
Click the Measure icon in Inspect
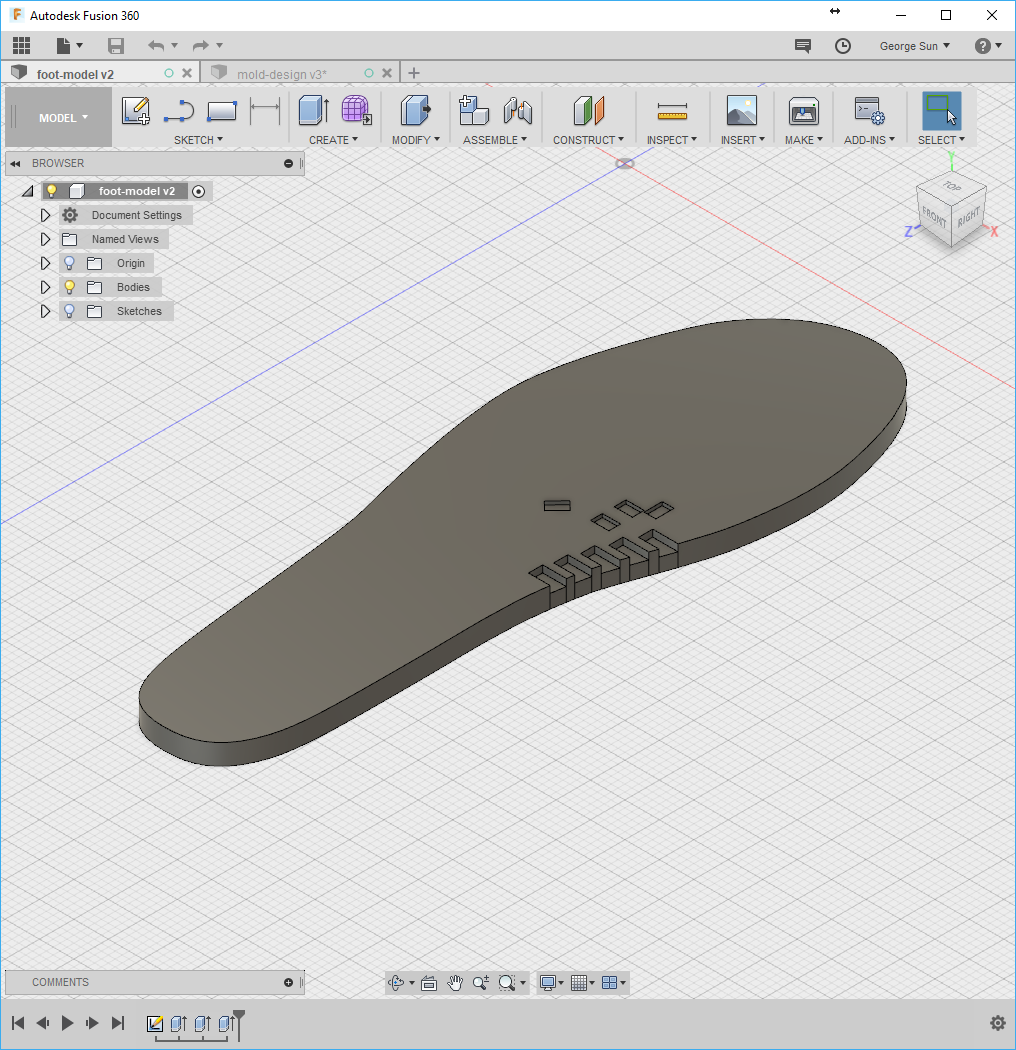pyautogui.click(x=672, y=111)
